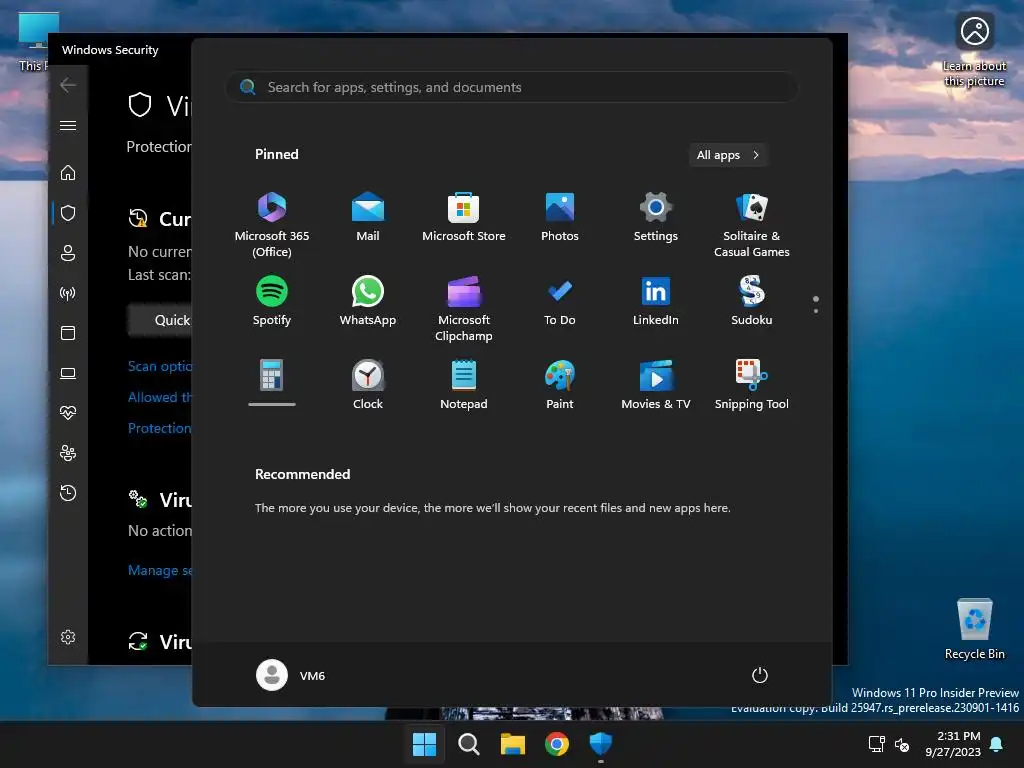
Task: Open Account protection in Windows Security sidebar
Action: pyautogui.click(x=68, y=253)
